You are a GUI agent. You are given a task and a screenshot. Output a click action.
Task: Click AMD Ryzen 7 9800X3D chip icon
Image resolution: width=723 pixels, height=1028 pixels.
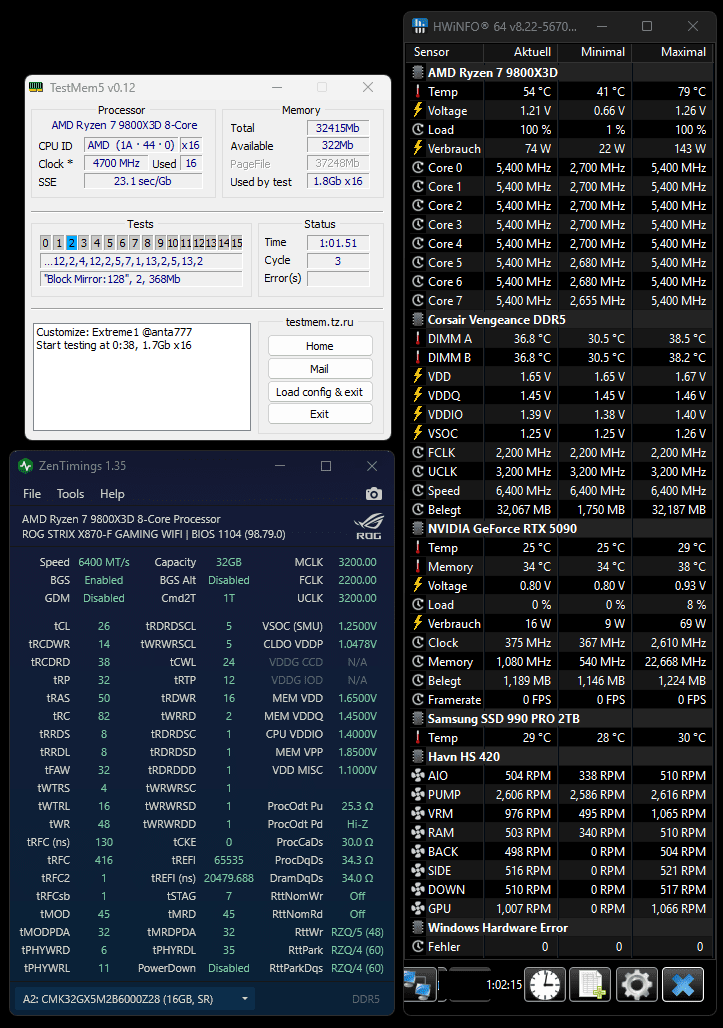(x=418, y=72)
